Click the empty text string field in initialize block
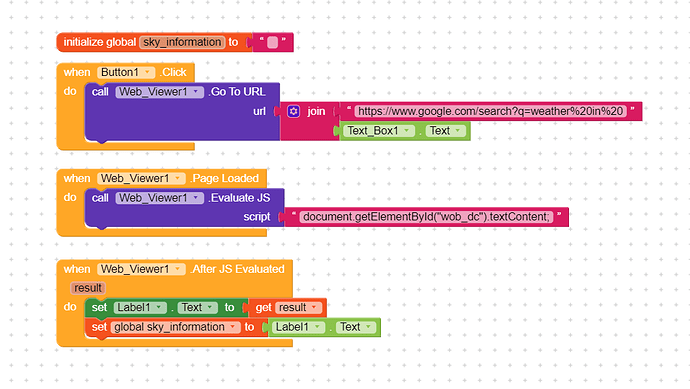This screenshot has height=389, width=690. [272, 42]
